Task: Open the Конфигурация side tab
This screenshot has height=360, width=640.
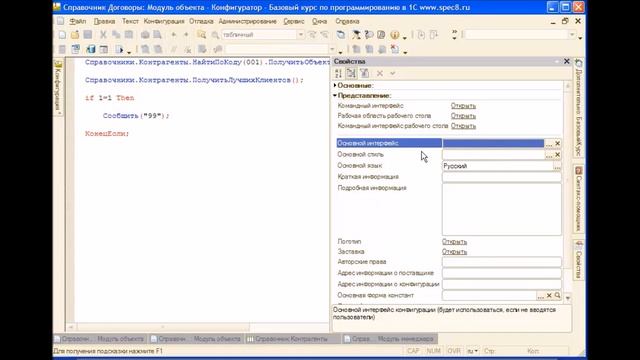Action: pos(58,87)
